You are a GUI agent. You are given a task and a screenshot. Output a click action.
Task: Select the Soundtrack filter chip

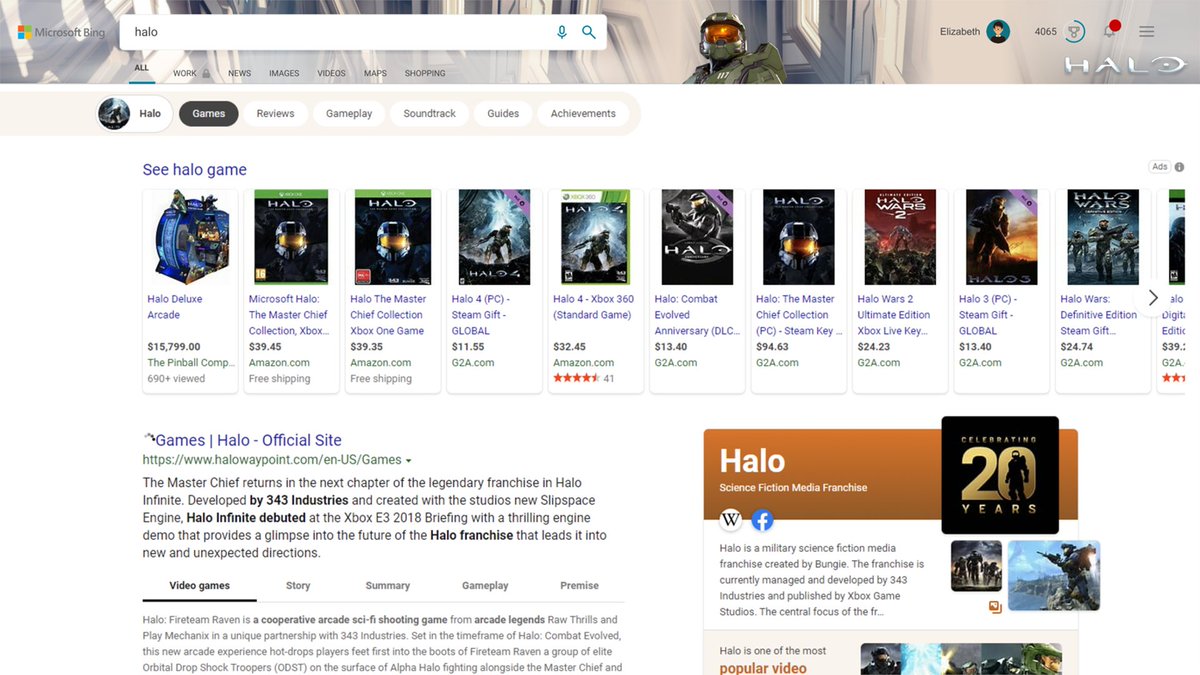coord(429,114)
